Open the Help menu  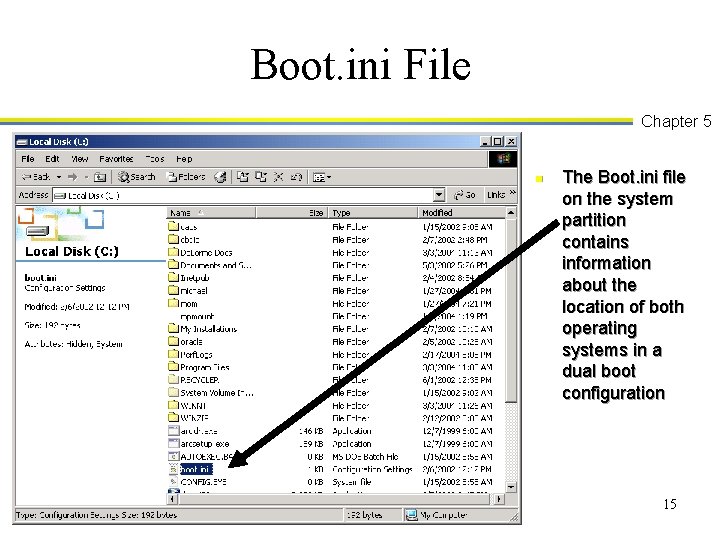click(x=184, y=159)
